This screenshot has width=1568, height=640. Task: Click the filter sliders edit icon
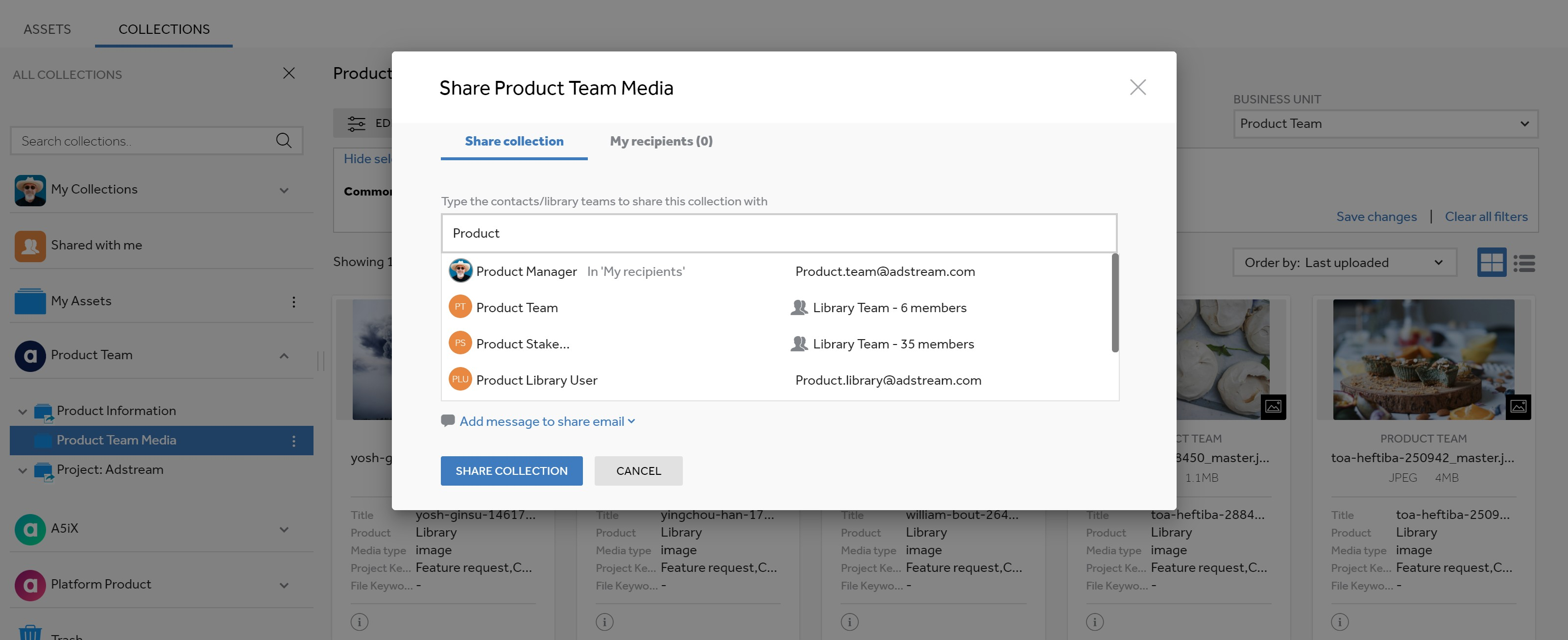(x=356, y=123)
